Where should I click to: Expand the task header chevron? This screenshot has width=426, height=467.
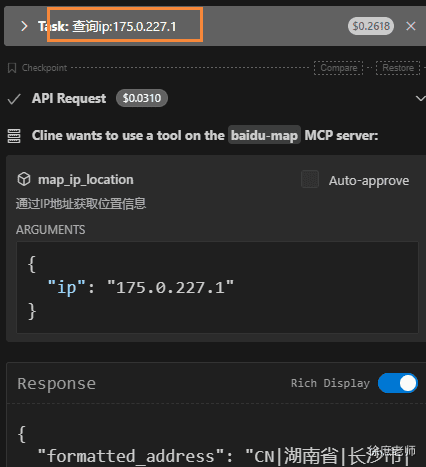(24, 26)
